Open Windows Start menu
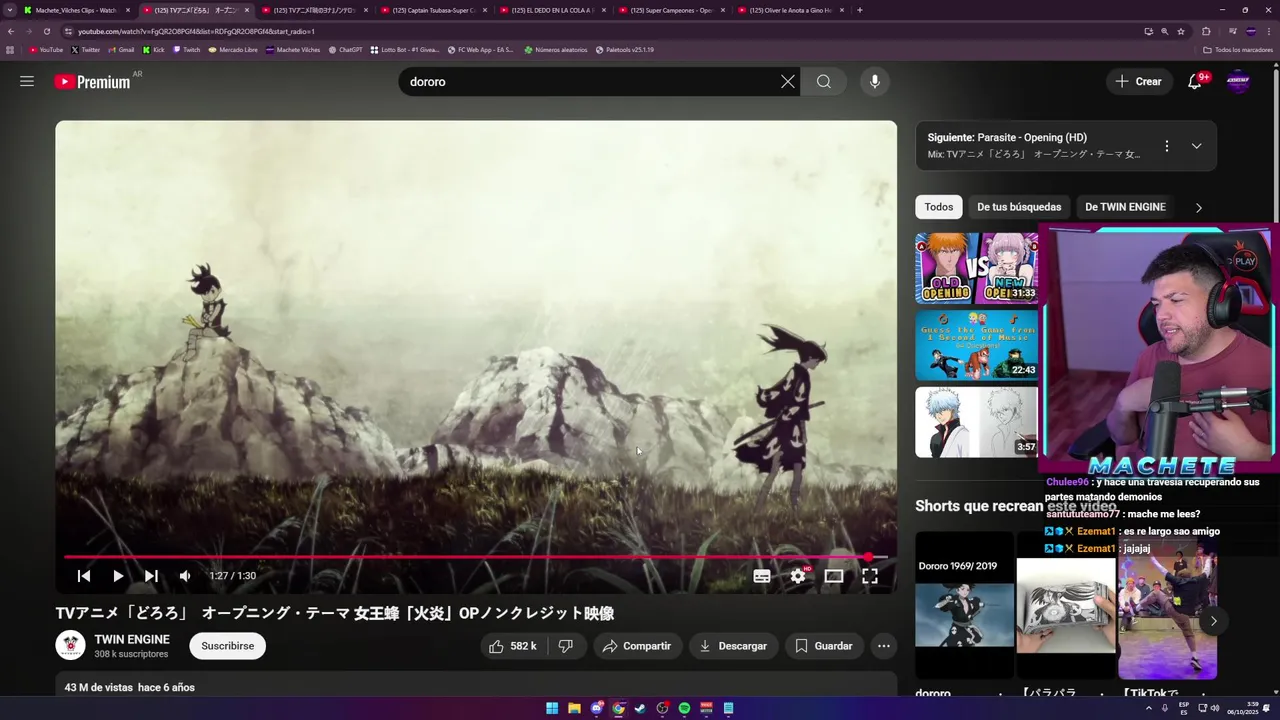 click(552, 708)
